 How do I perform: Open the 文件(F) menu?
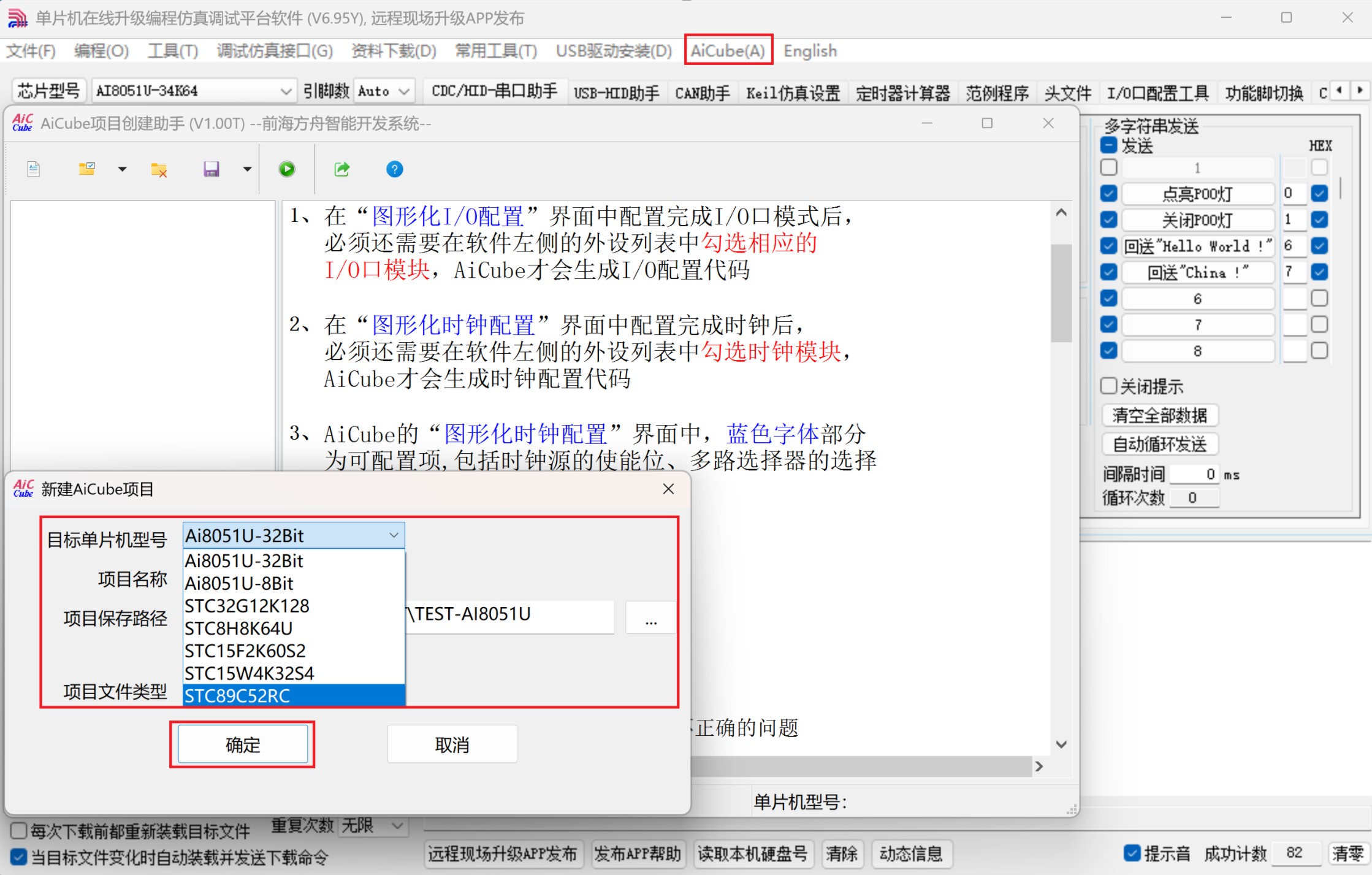tap(31, 51)
